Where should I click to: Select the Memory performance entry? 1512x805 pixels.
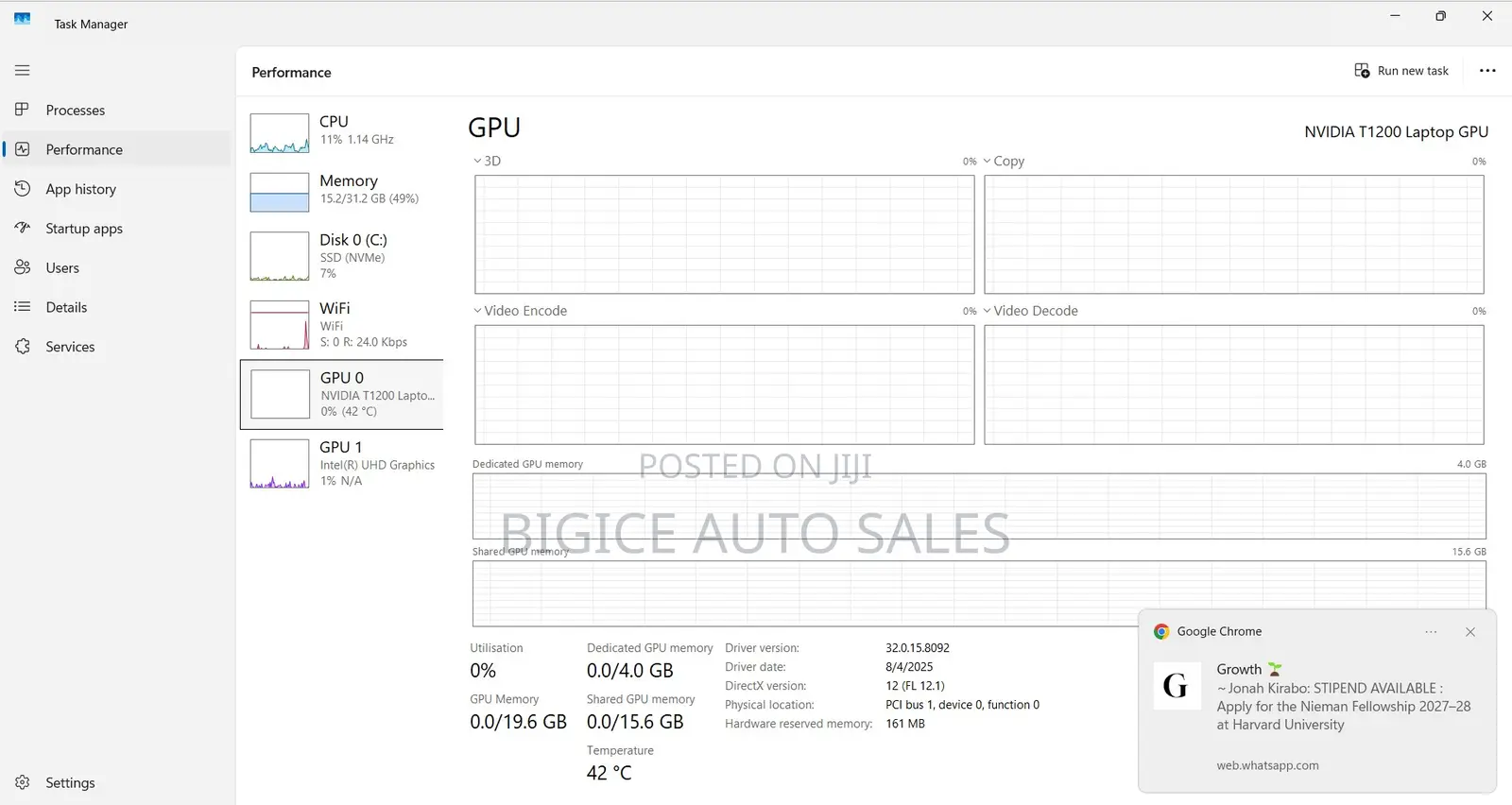point(342,192)
